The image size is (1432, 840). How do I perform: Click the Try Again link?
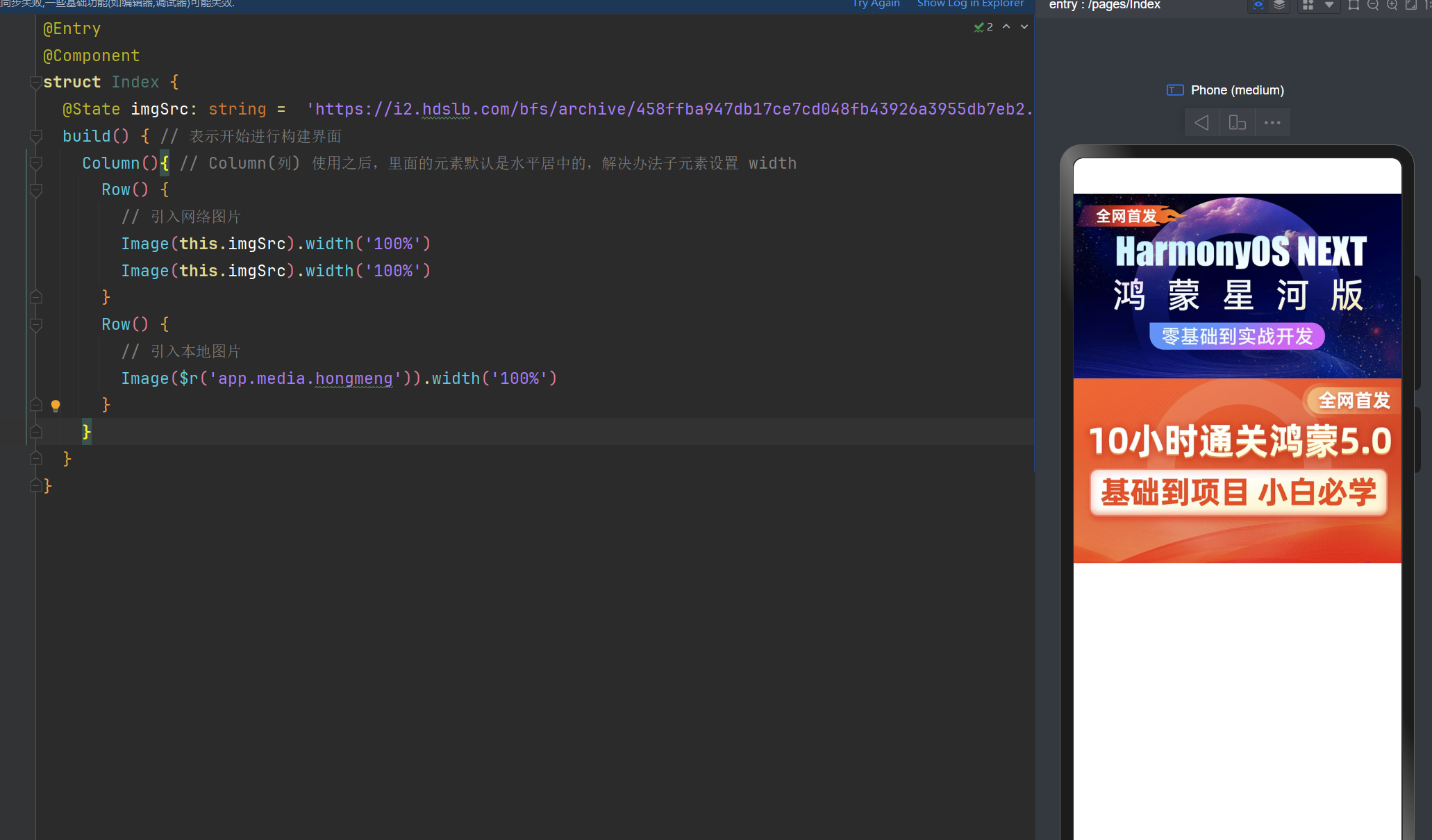pos(876,4)
